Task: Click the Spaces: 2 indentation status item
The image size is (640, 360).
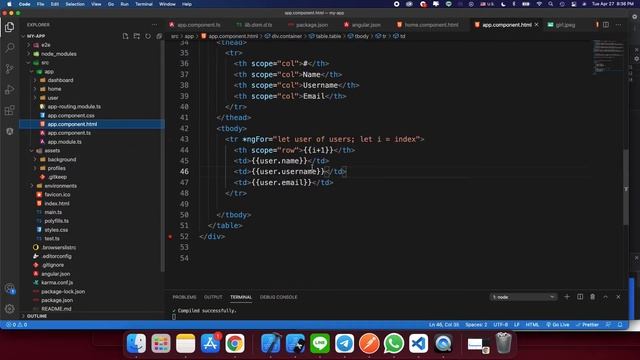Action: 476,324
